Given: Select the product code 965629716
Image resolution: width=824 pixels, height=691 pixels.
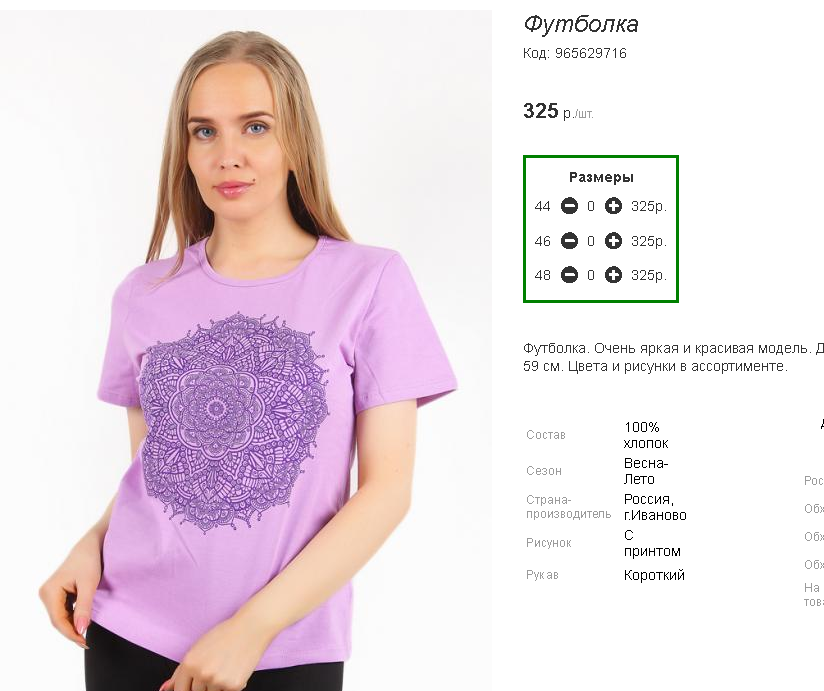Looking at the screenshot, I should tap(591, 53).
